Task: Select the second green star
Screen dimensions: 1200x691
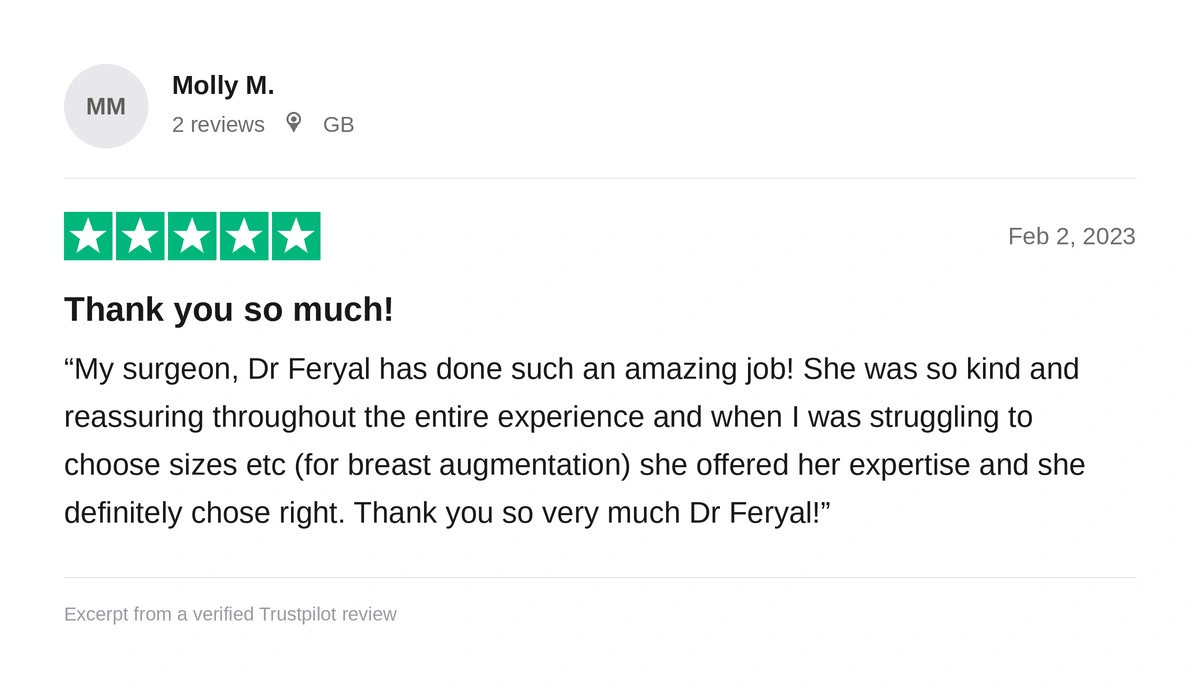Action: [140, 236]
